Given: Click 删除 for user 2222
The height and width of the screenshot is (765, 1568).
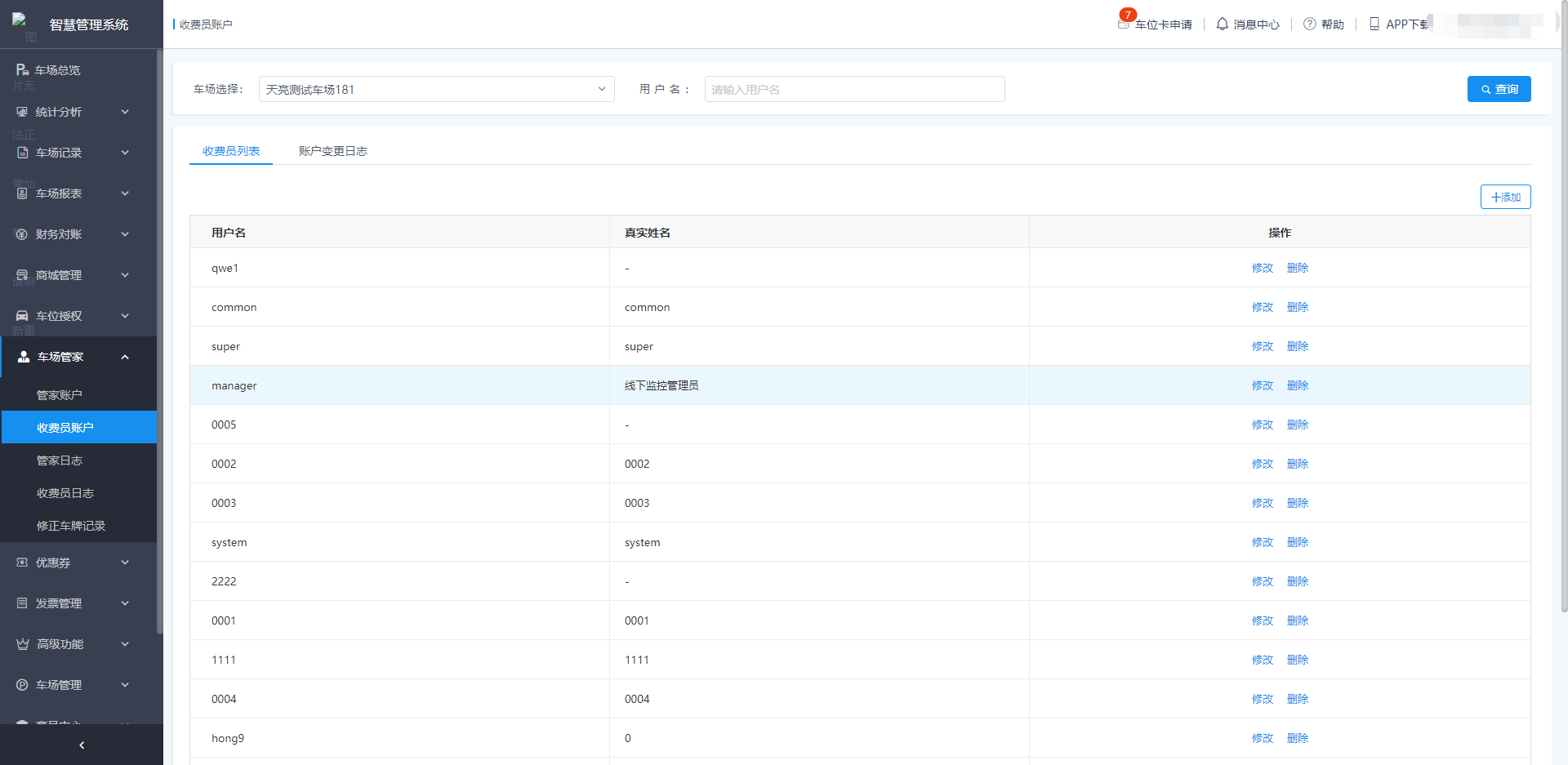Looking at the screenshot, I should 1298,581.
